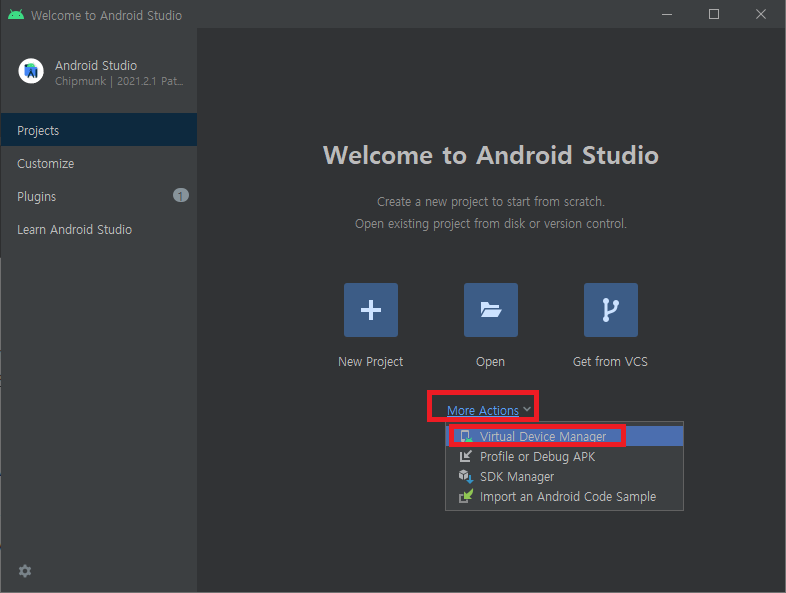The image size is (786, 593).
Task: Open the settings gear in the sidebar corner
Action: pos(25,570)
